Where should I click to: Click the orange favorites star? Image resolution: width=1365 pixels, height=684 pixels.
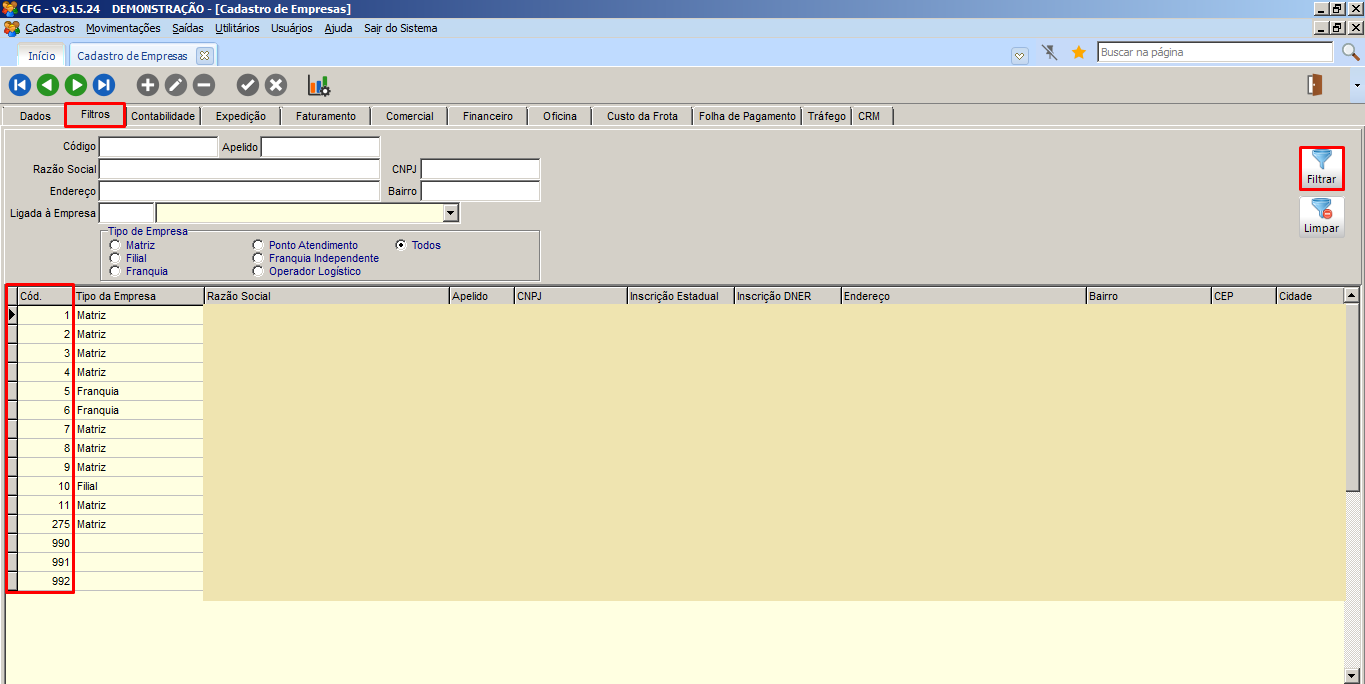coord(1079,52)
